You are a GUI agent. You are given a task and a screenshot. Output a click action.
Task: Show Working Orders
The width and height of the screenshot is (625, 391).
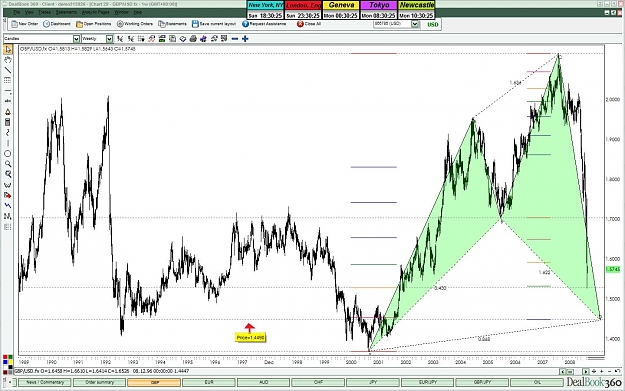tap(135, 24)
